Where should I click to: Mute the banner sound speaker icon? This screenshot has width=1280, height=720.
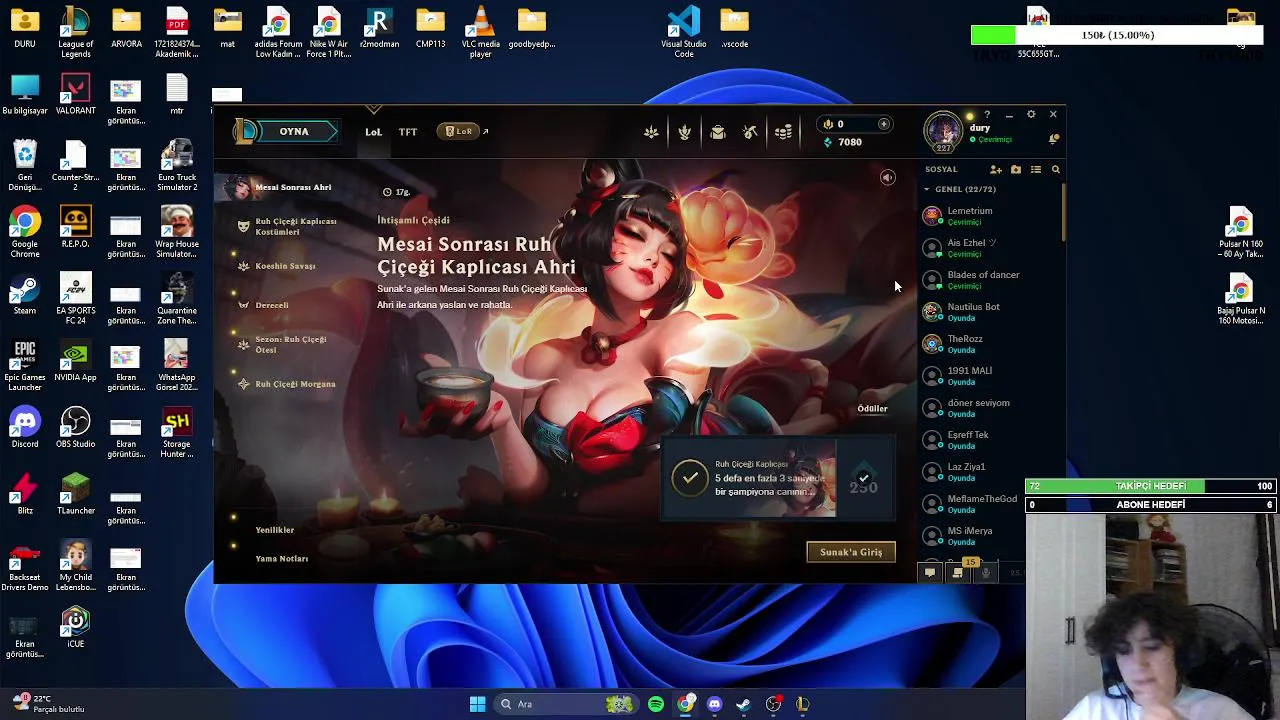887,178
